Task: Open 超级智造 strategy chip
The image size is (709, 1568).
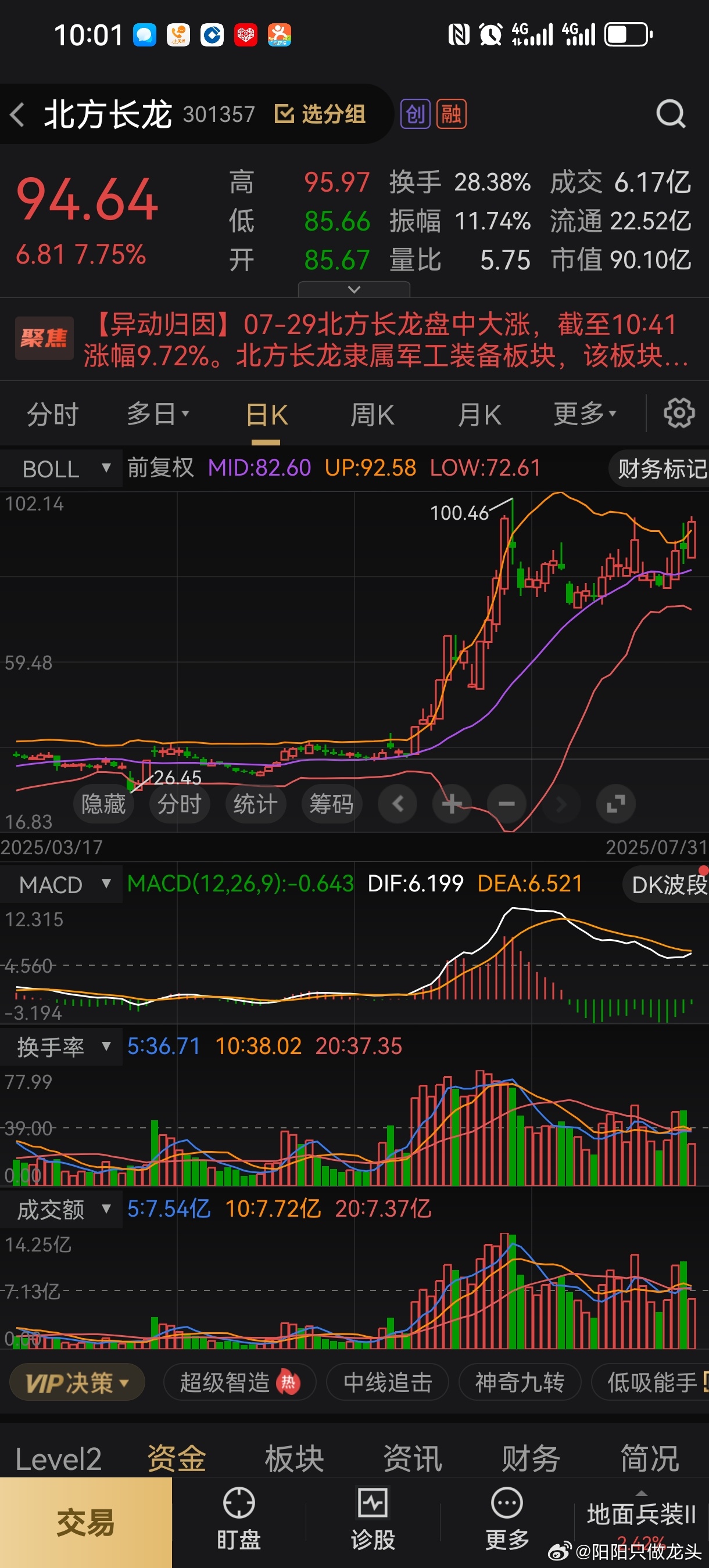Action: point(240,1383)
